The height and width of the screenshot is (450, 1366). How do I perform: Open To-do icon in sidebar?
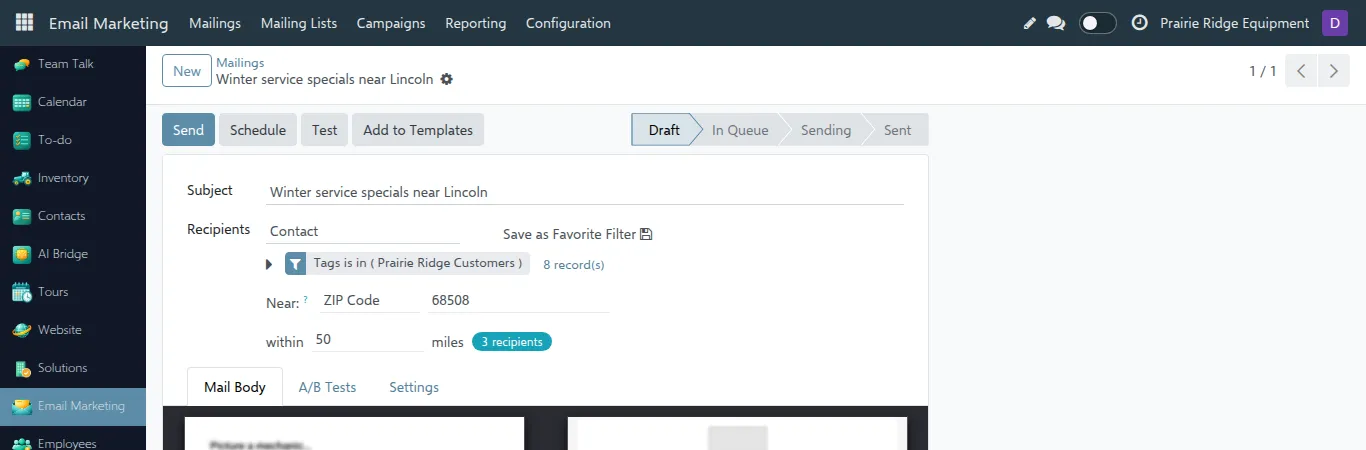[21, 140]
